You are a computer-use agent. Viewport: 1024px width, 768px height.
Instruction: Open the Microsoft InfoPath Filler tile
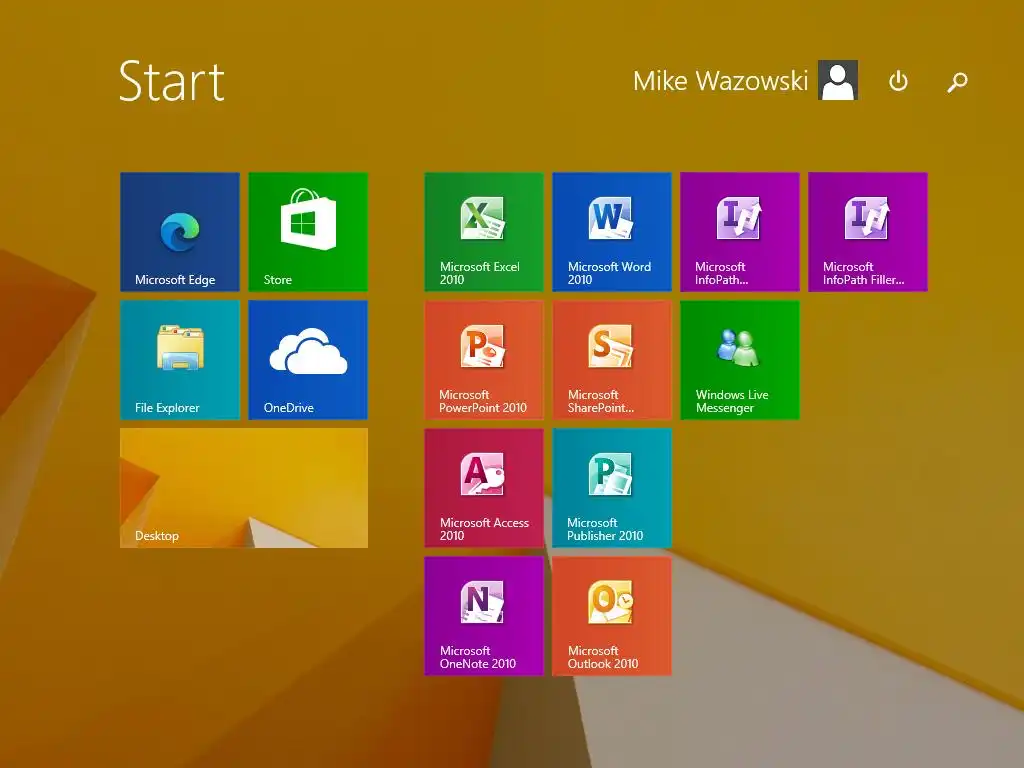[x=868, y=232]
